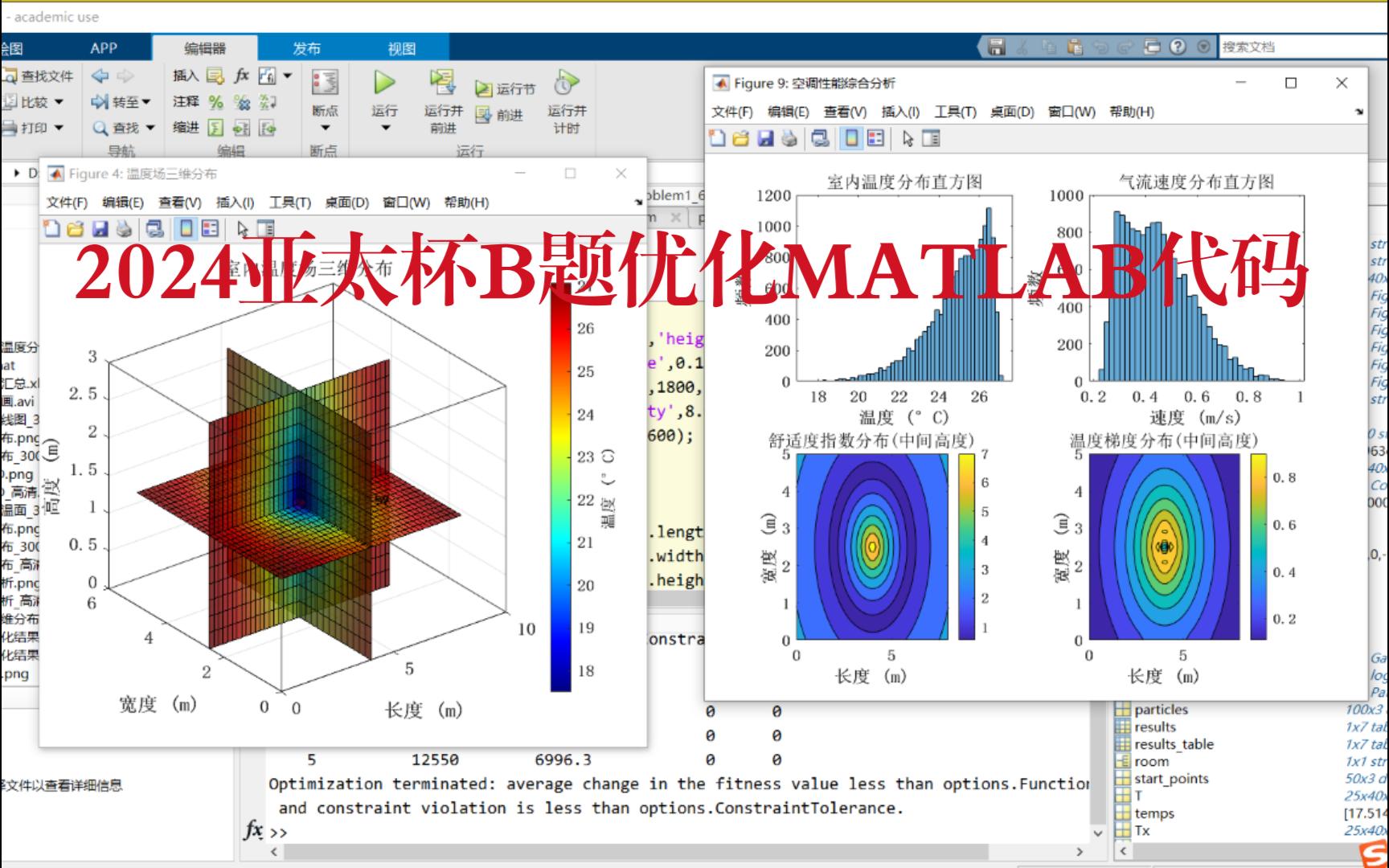Open quick access toolbar options dropdown
This screenshot has height=868, width=1389.
coord(1203,47)
